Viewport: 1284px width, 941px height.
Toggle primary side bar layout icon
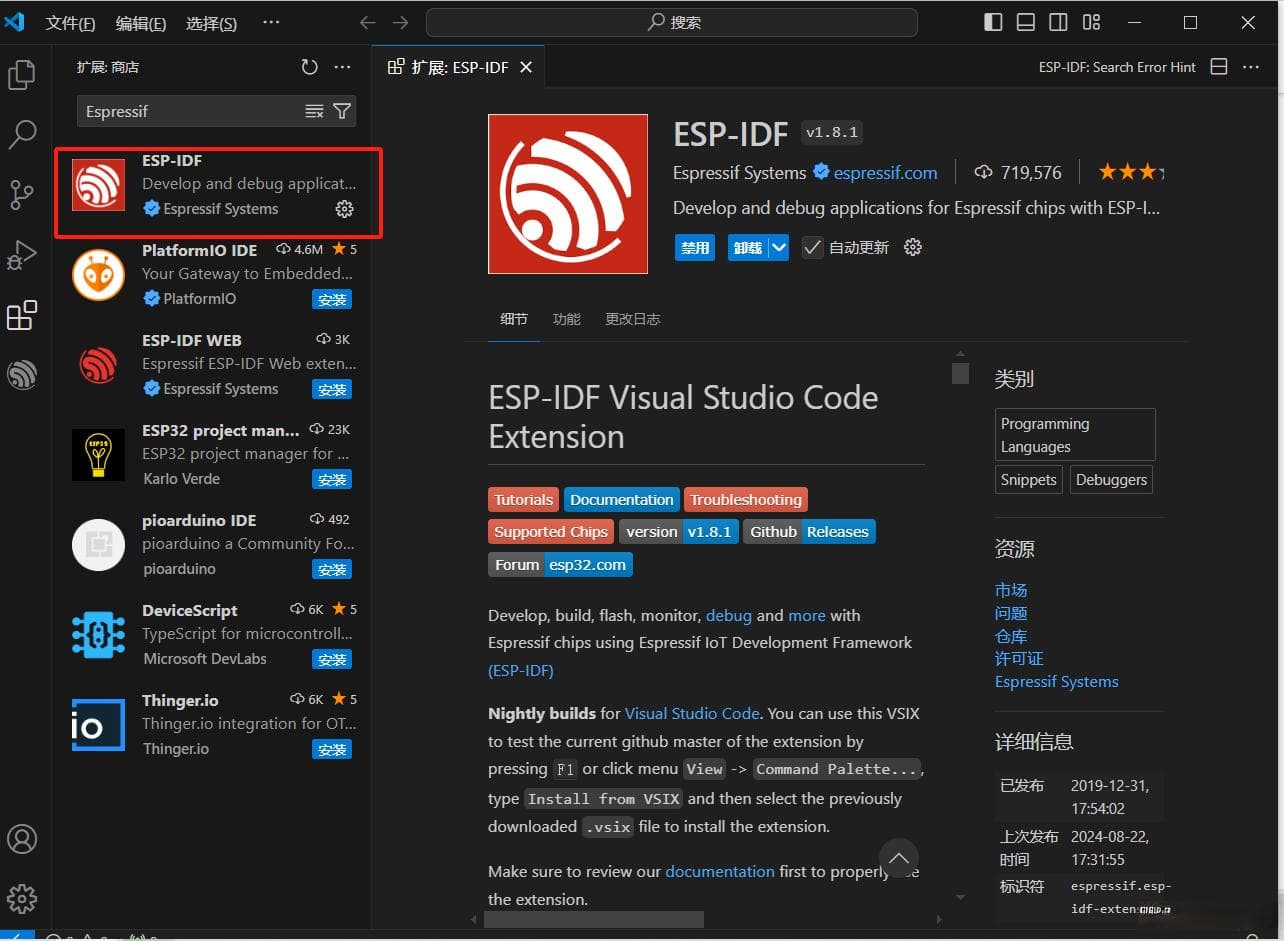993,22
